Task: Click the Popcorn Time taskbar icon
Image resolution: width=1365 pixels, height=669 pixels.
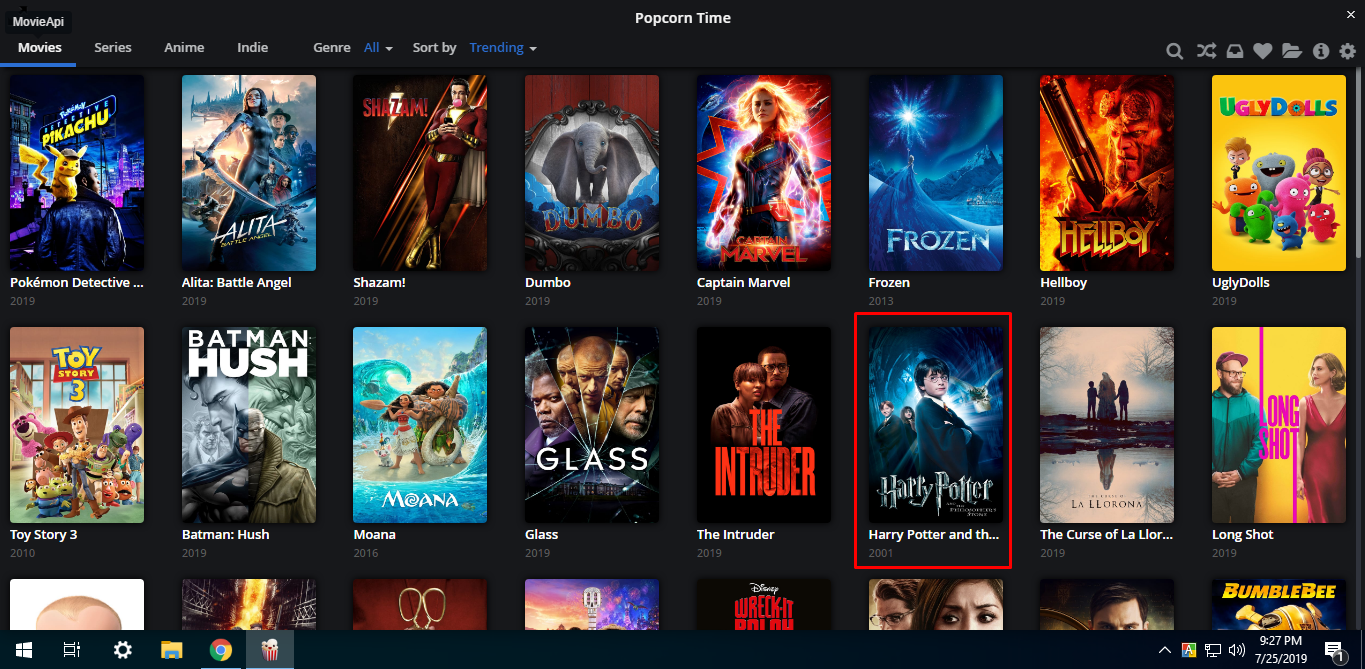Action: click(x=270, y=650)
